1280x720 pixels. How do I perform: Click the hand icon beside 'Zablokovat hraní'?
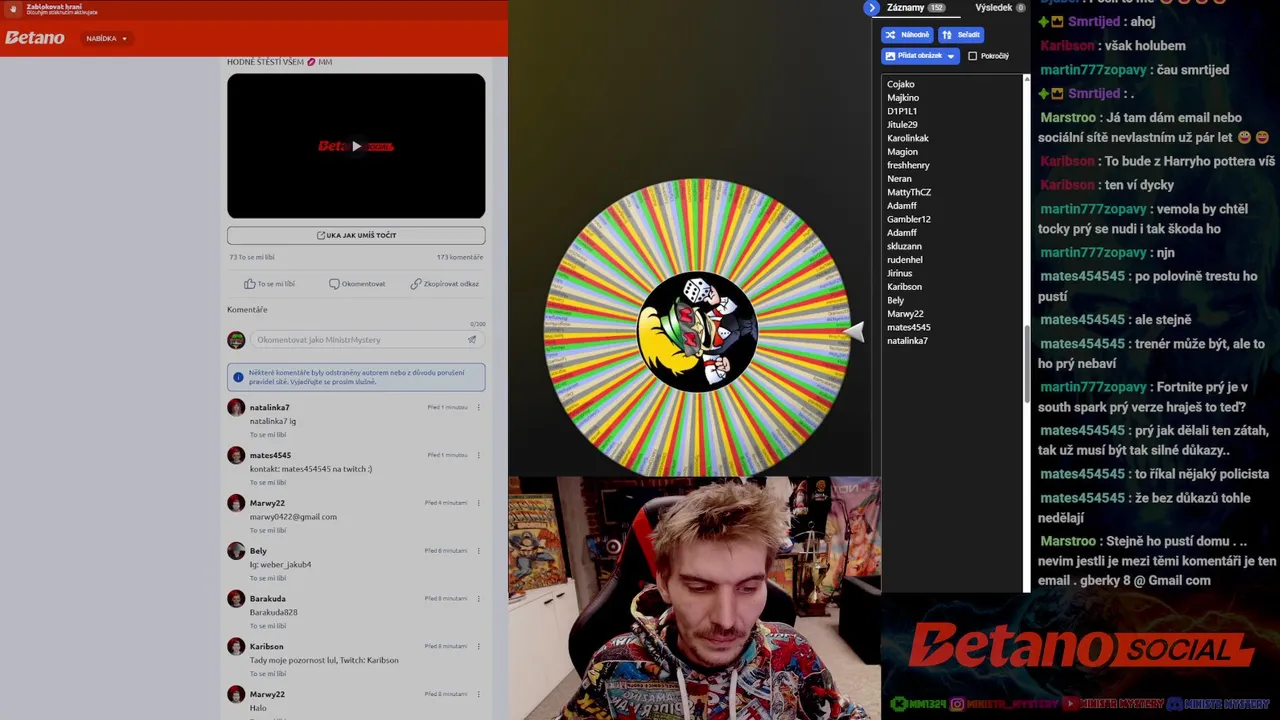tap(14, 9)
